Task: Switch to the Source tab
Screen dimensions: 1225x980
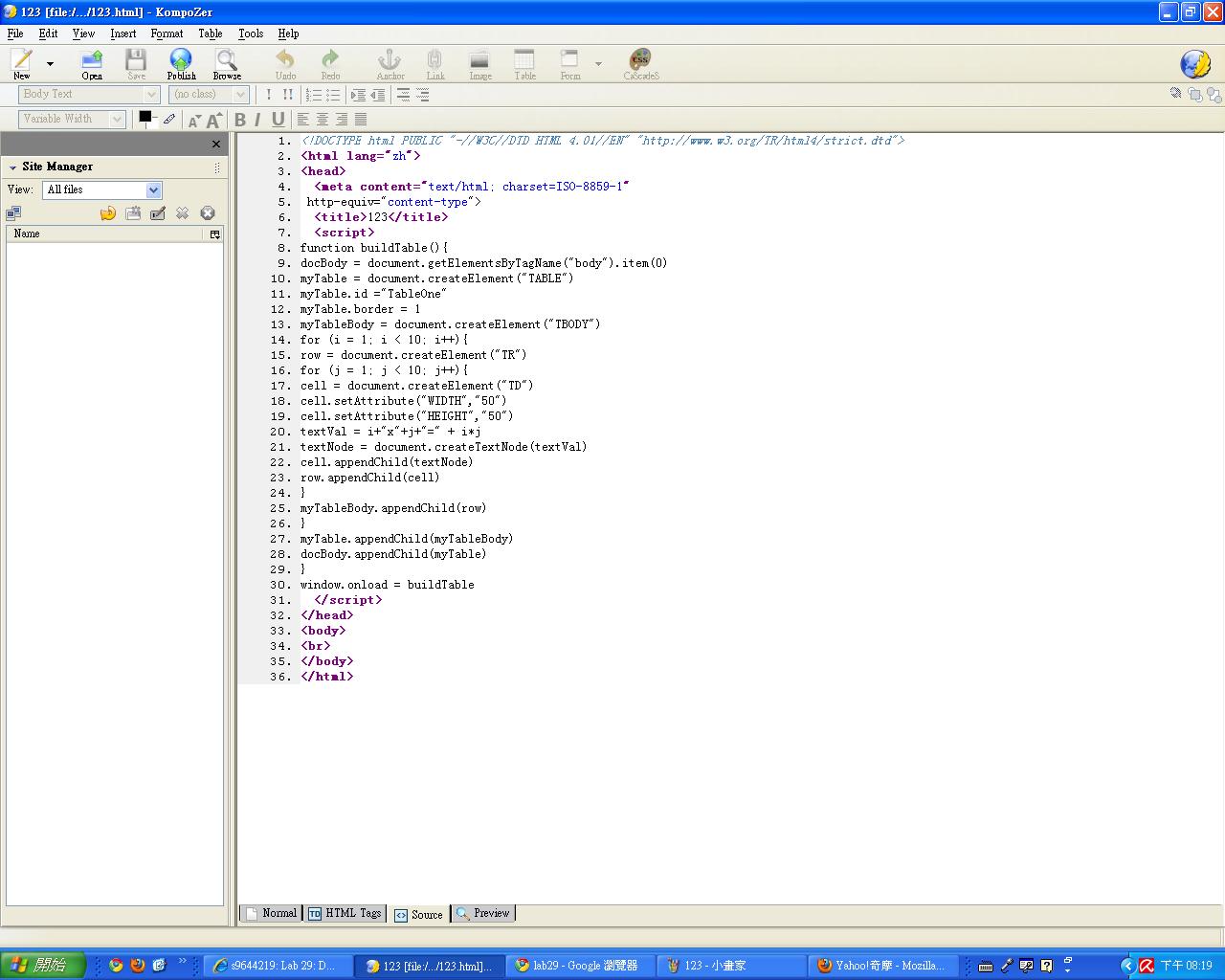Action: pyautogui.click(x=418, y=915)
